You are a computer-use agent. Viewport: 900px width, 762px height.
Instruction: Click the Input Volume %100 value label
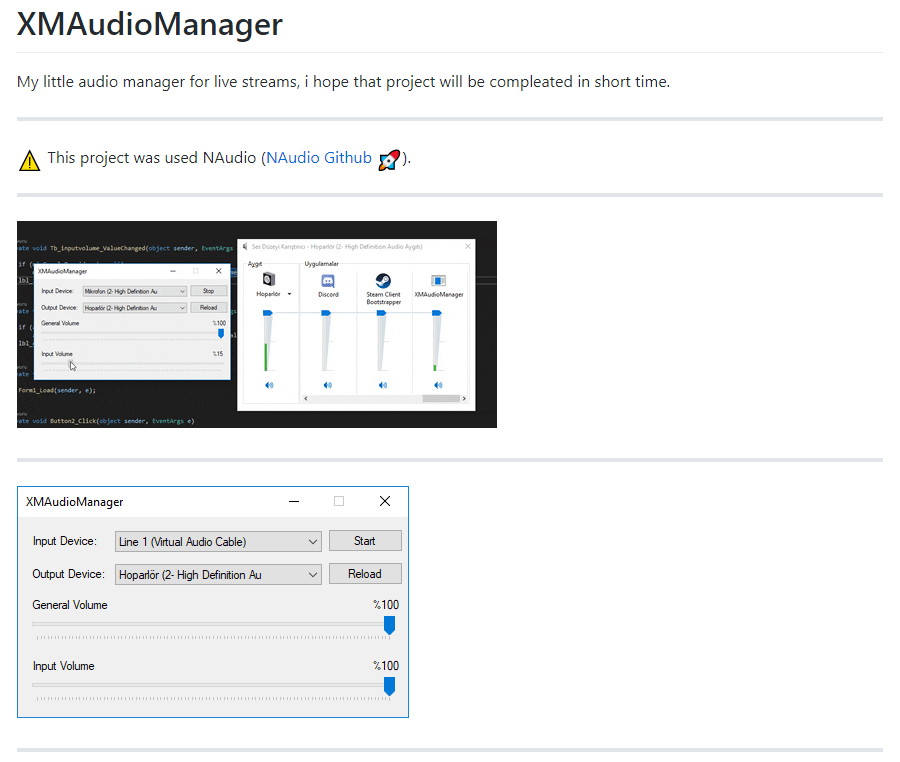(x=386, y=666)
